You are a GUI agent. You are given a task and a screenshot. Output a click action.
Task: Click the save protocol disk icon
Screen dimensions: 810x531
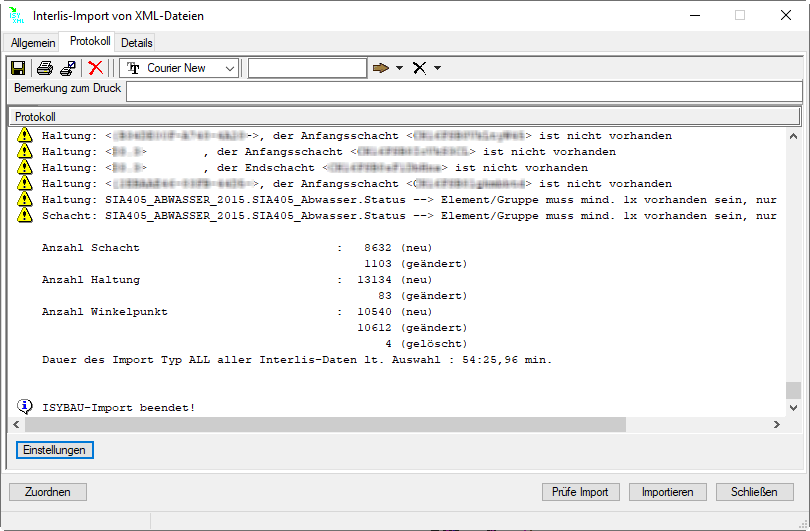[x=18, y=68]
